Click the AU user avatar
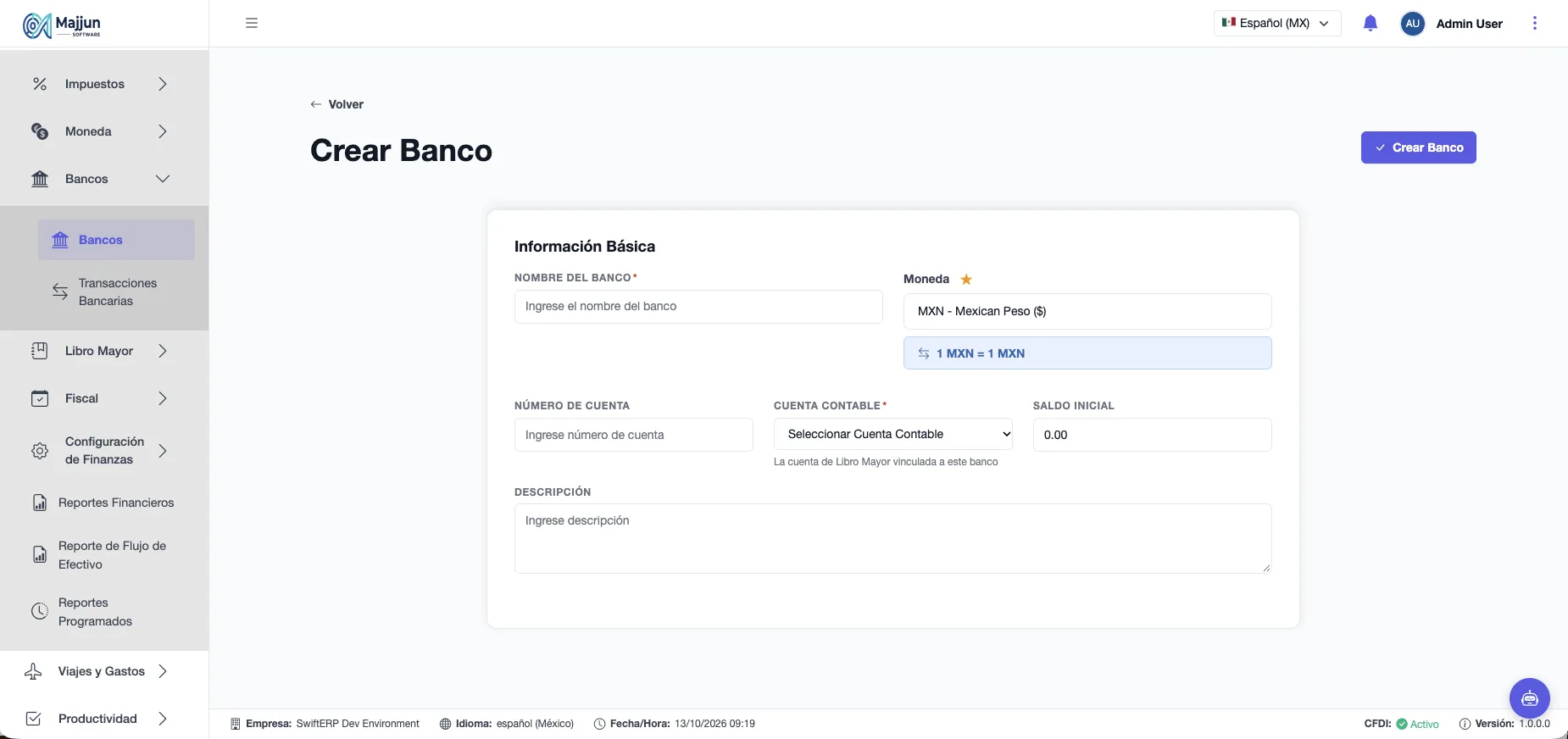The width and height of the screenshot is (1568, 739). click(x=1412, y=24)
